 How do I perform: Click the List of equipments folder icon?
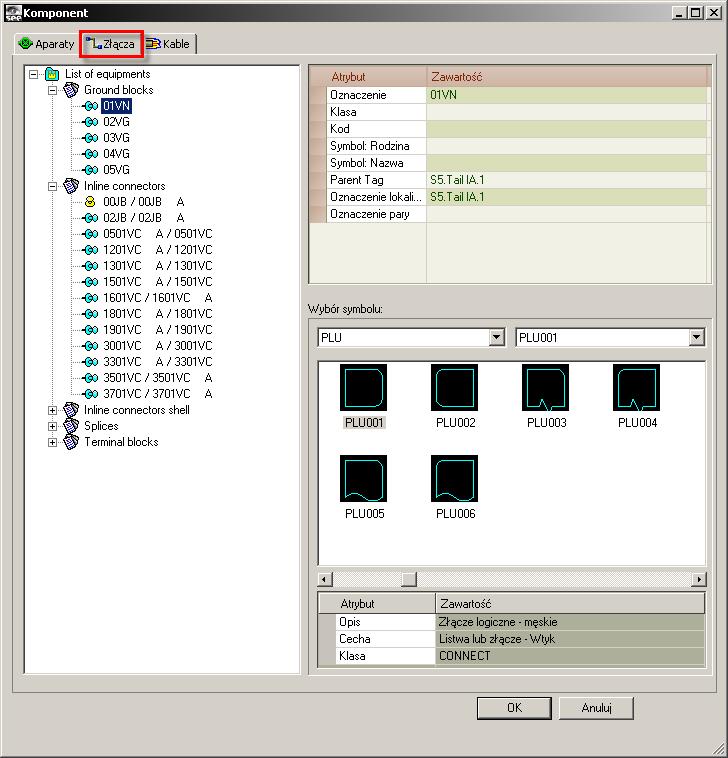point(52,74)
